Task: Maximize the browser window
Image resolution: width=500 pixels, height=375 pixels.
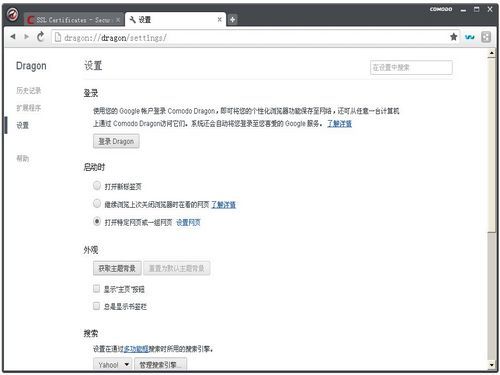Action: (477, 9)
